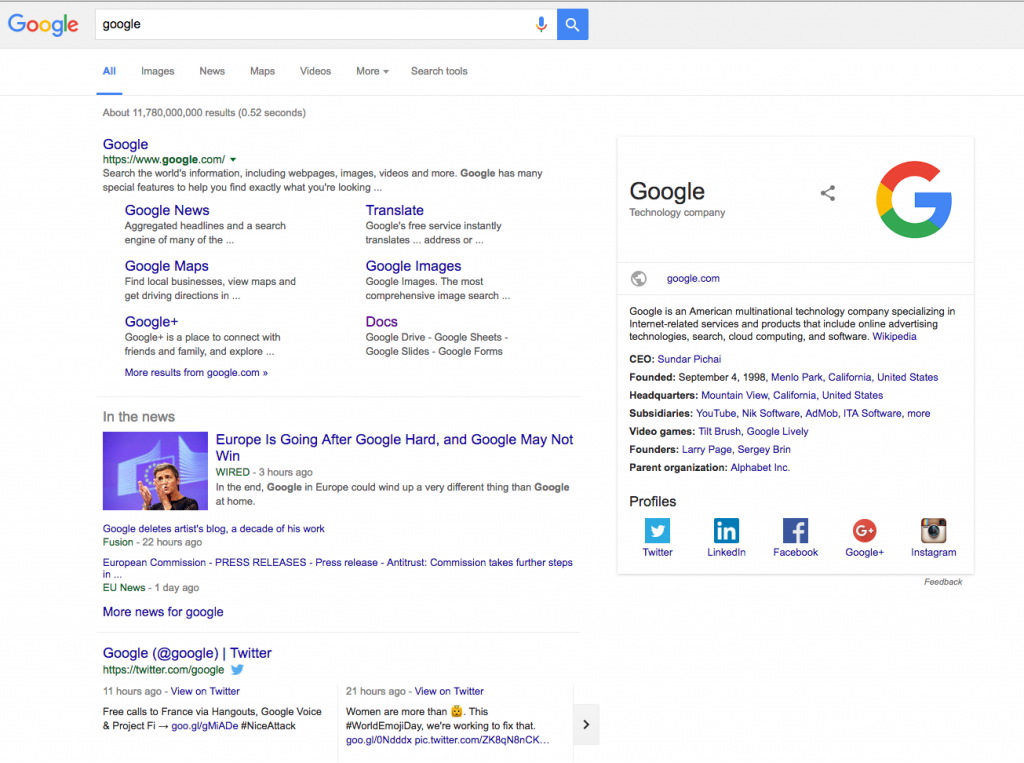Open Google's LinkedIn profile icon
This screenshot has width=1024, height=763.
(x=726, y=530)
